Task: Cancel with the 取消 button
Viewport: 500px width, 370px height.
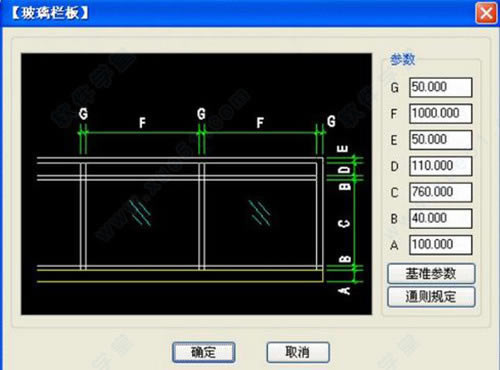Action: pyautogui.click(x=298, y=352)
